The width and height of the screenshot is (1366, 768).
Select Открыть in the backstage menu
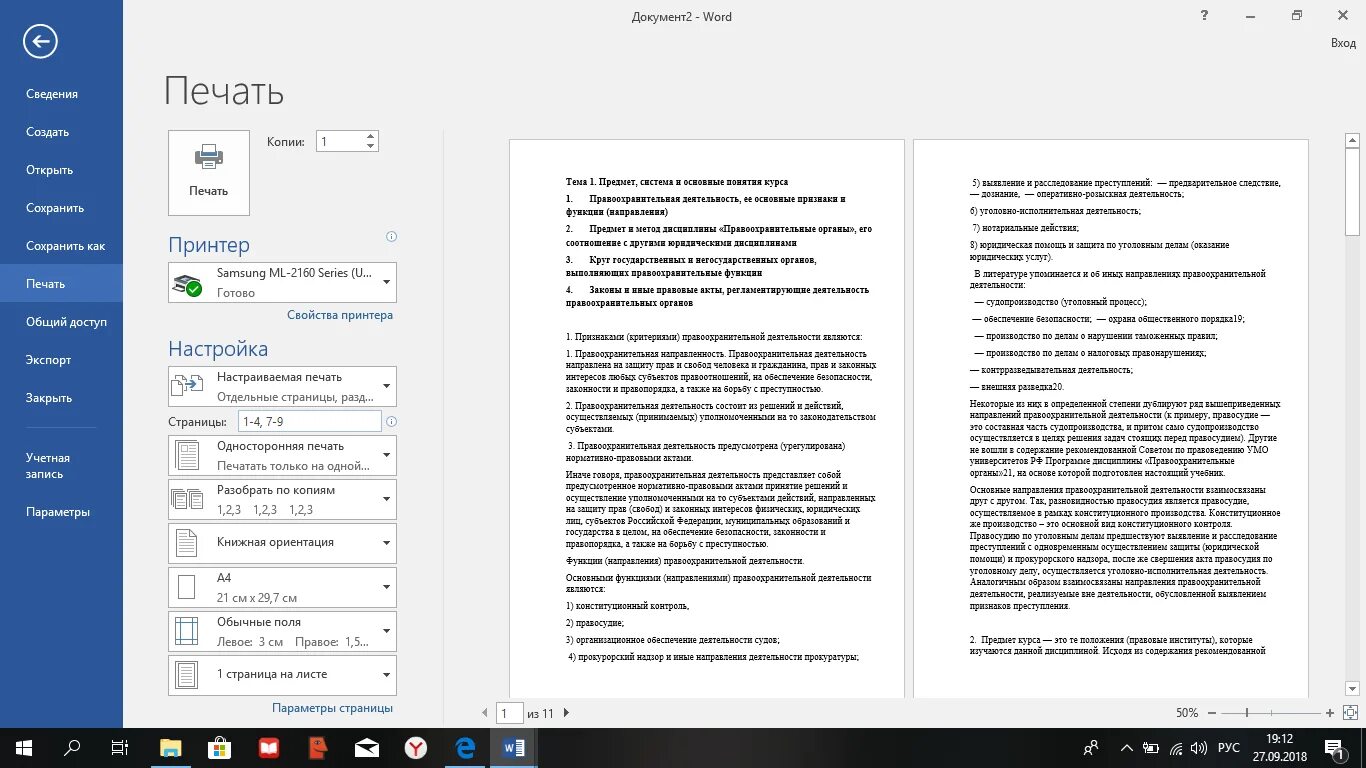[x=61, y=170]
